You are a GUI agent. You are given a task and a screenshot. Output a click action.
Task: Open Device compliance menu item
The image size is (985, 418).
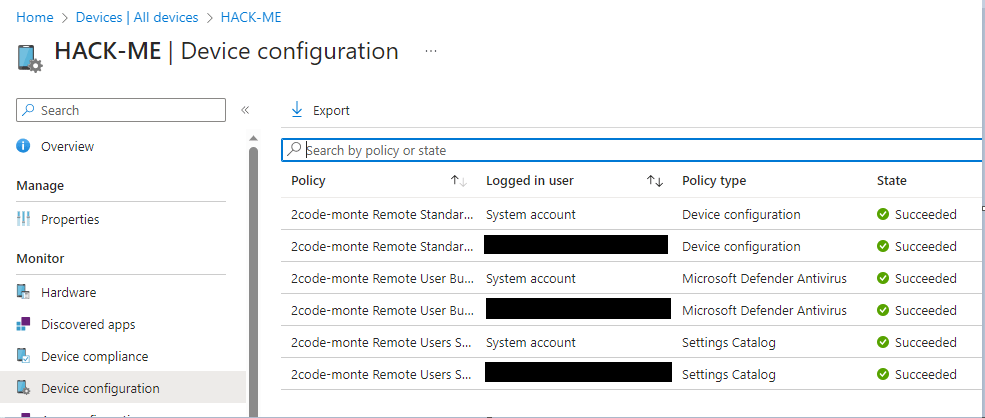pos(94,356)
